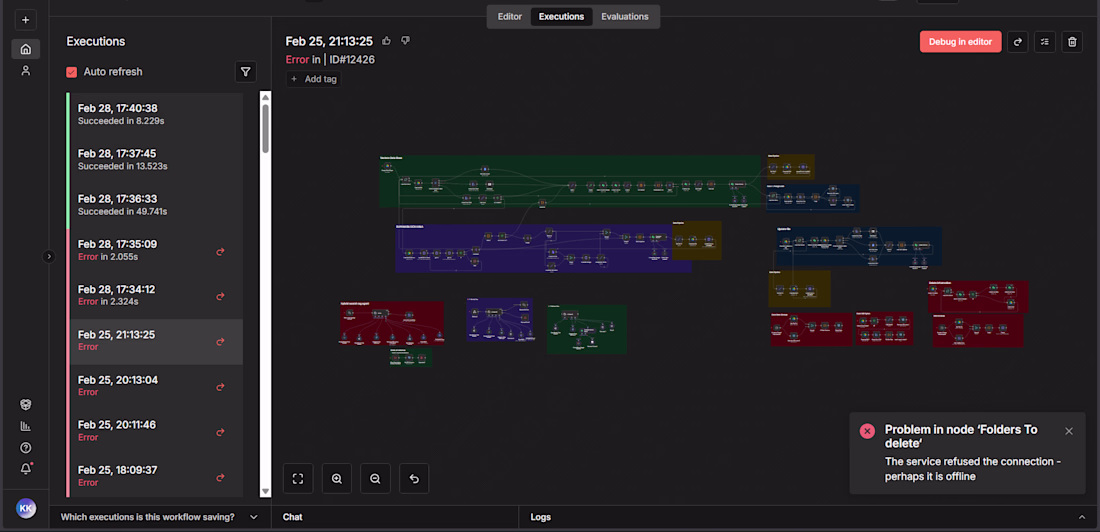Open the KK user avatar menu
This screenshot has width=1100, height=532.
[26, 509]
